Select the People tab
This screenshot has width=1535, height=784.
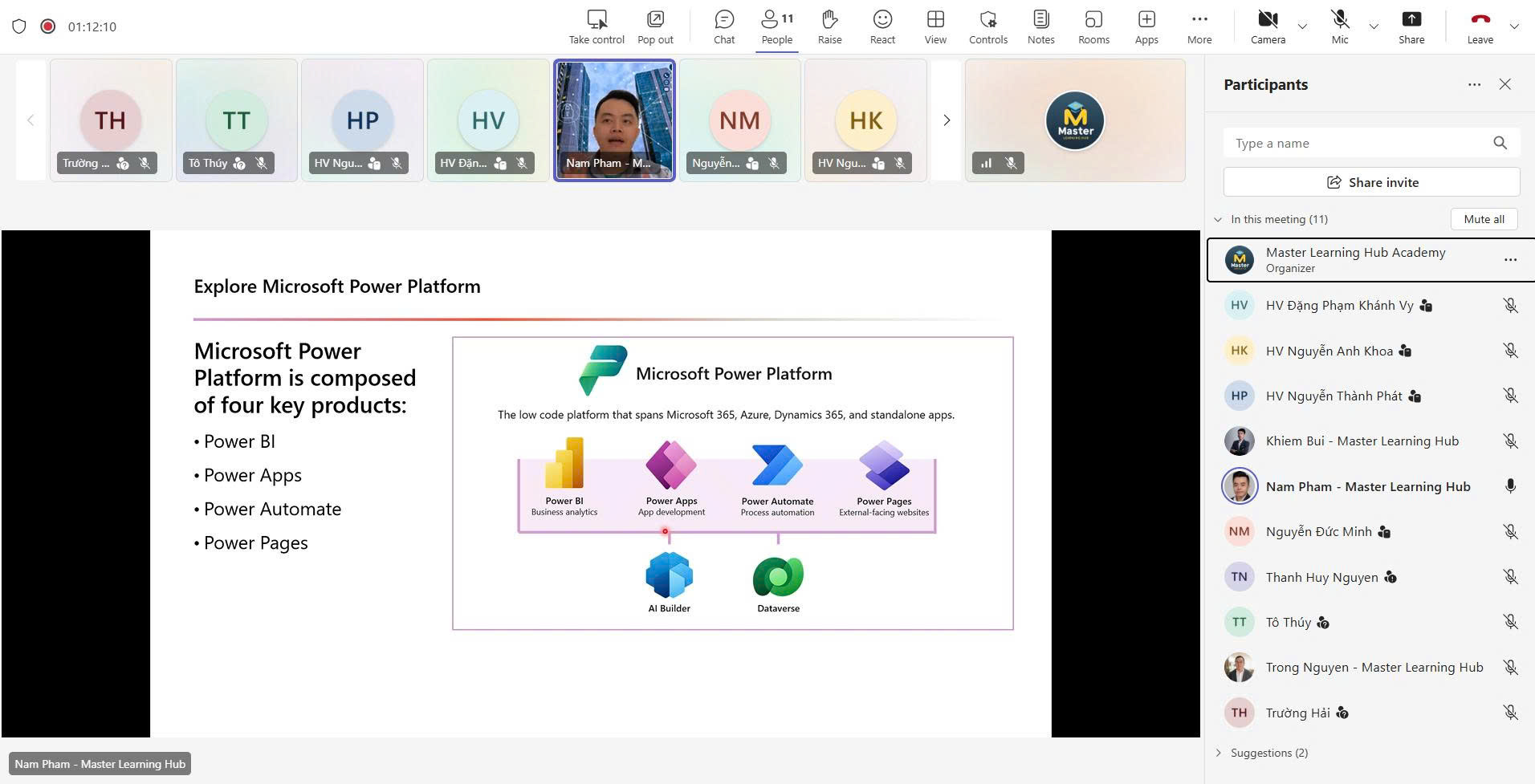pos(776,26)
